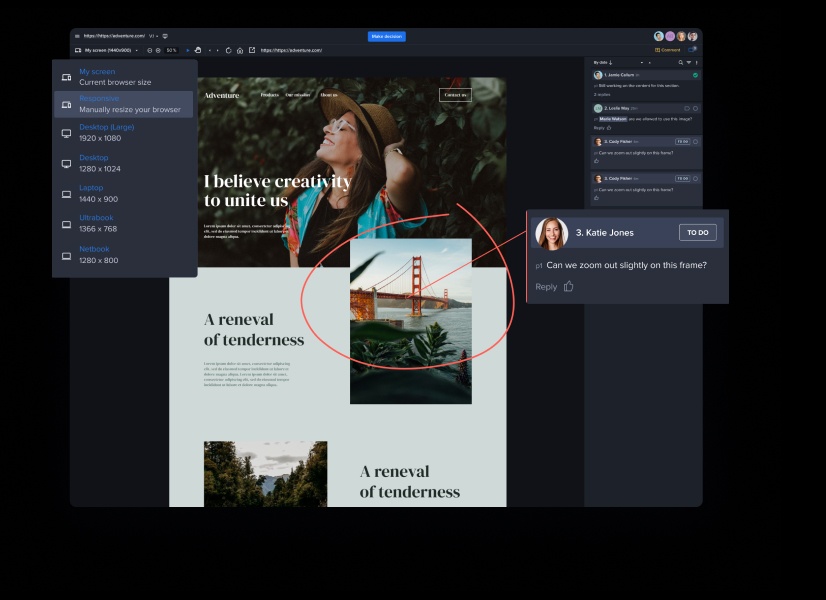Select My screen current browser size option

pyautogui.click(x=125, y=77)
